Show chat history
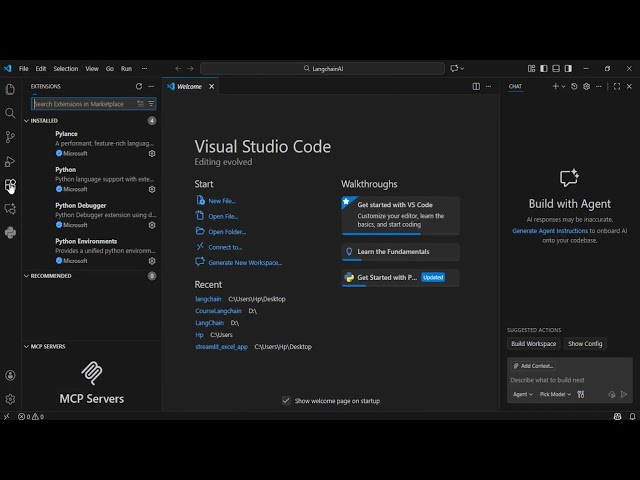This screenshot has height=480, width=640. coord(574,87)
